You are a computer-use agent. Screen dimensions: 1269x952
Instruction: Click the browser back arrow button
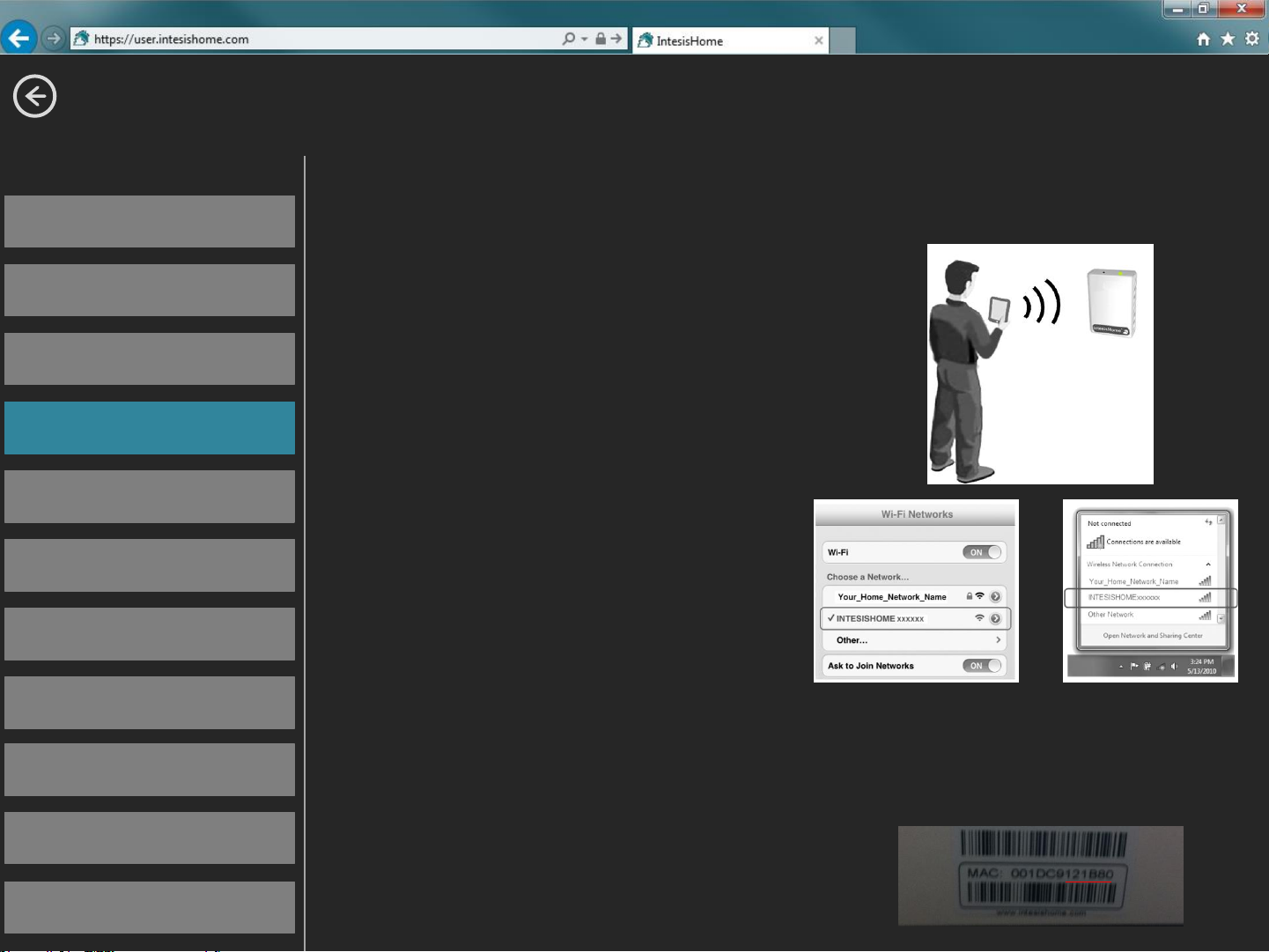(x=18, y=38)
